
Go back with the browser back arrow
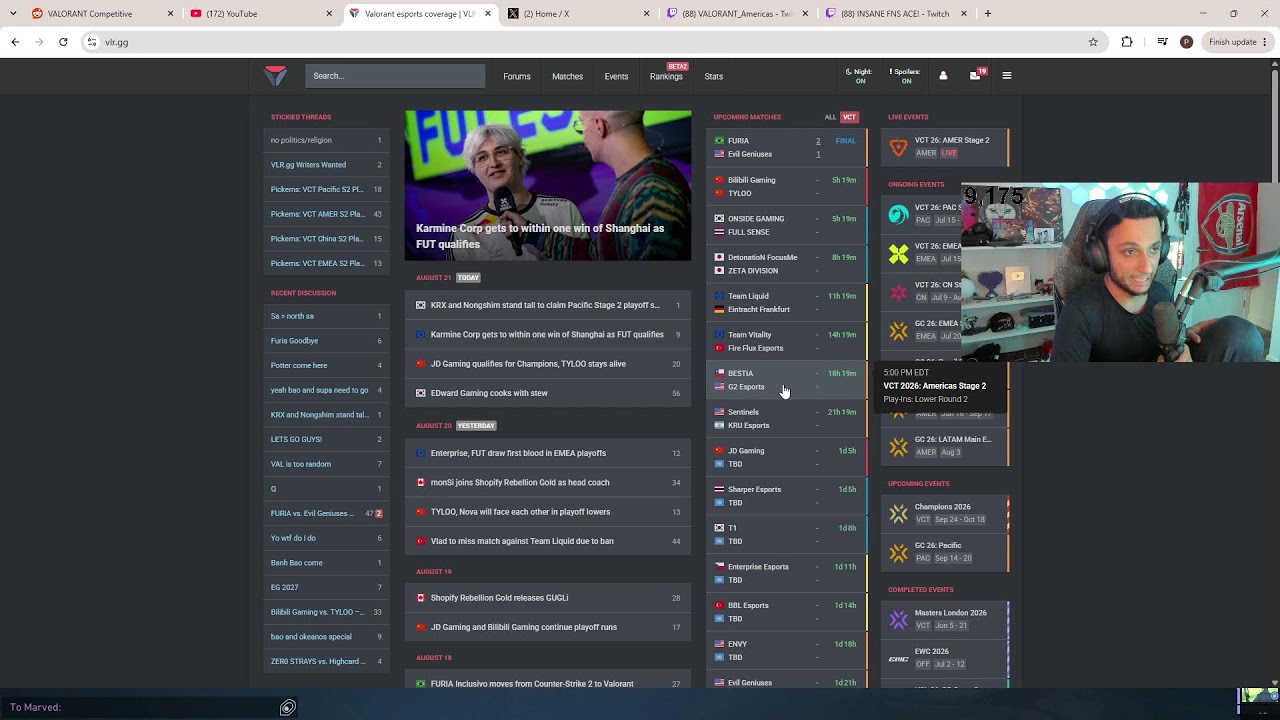pyautogui.click(x=15, y=42)
